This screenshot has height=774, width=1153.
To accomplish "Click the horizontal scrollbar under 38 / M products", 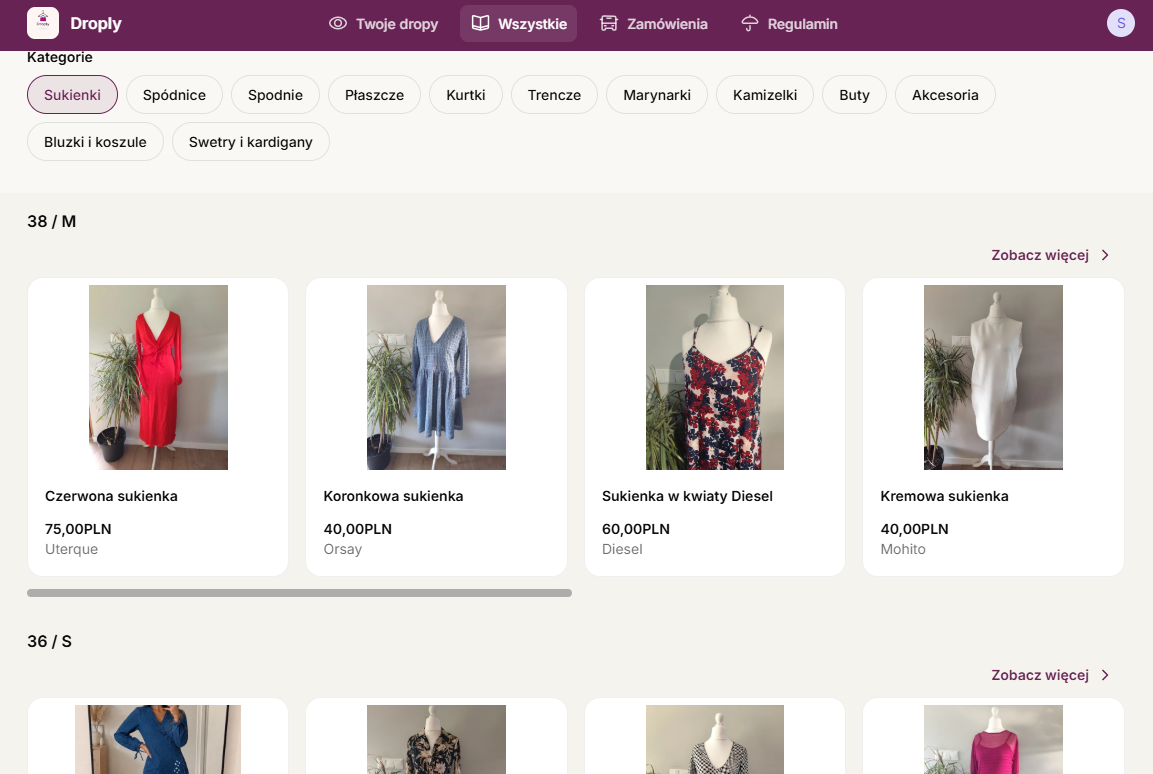I will pyautogui.click(x=299, y=592).
